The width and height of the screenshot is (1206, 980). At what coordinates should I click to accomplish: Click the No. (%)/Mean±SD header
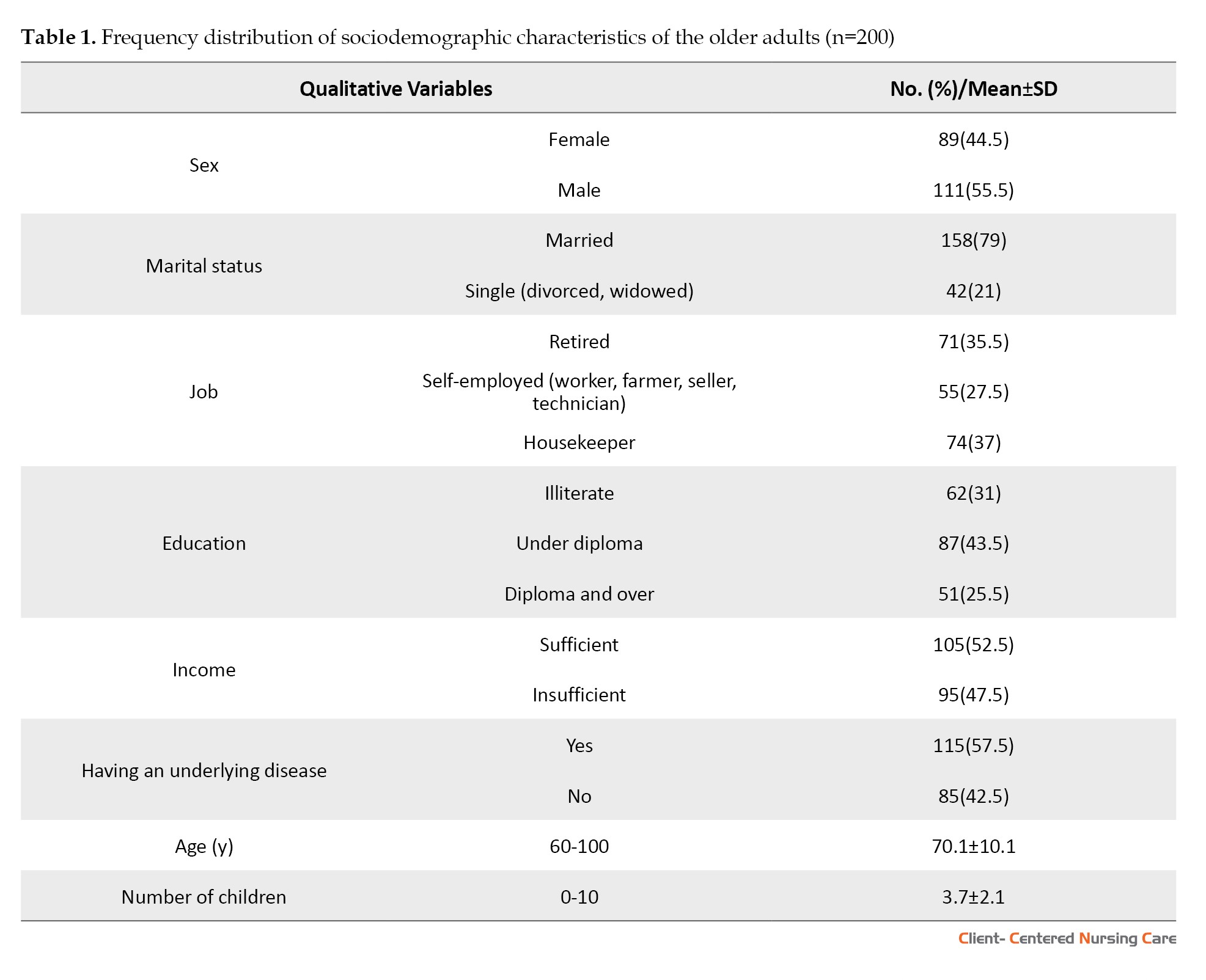tap(974, 89)
